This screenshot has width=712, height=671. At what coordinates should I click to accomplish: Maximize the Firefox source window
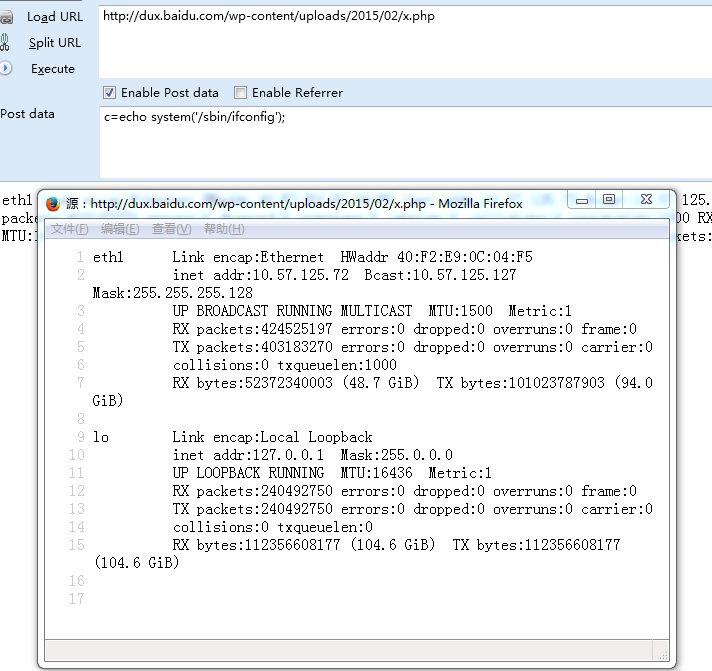coord(609,200)
